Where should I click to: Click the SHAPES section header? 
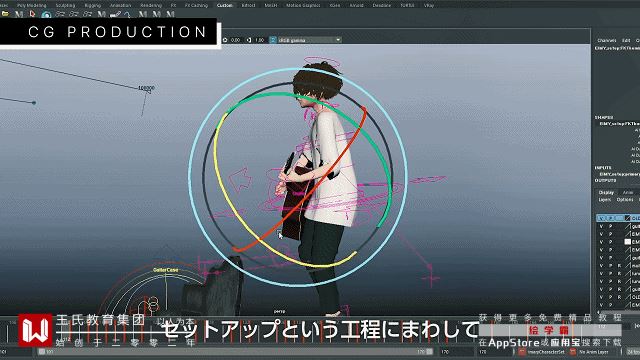604,118
